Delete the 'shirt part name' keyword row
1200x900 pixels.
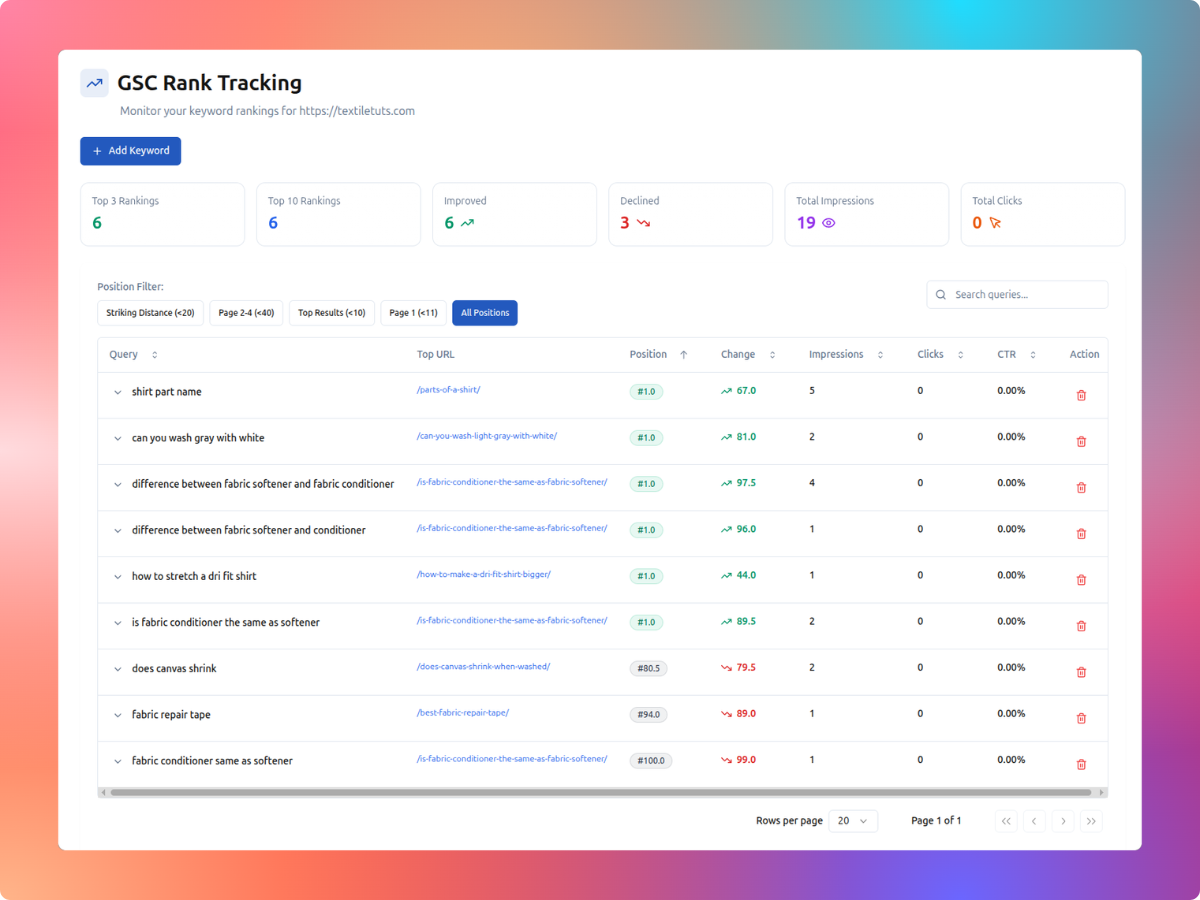(x=1081, y=395)
